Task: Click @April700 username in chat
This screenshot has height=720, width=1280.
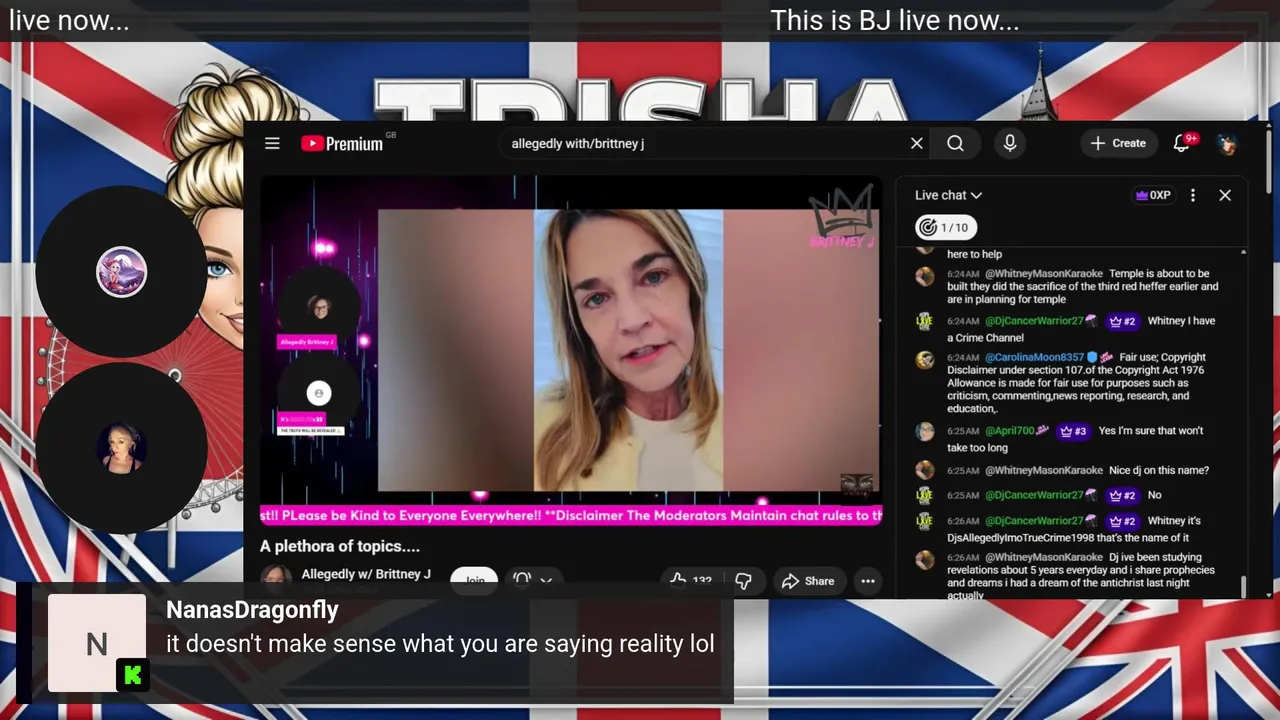Action: click(1010, 431)
